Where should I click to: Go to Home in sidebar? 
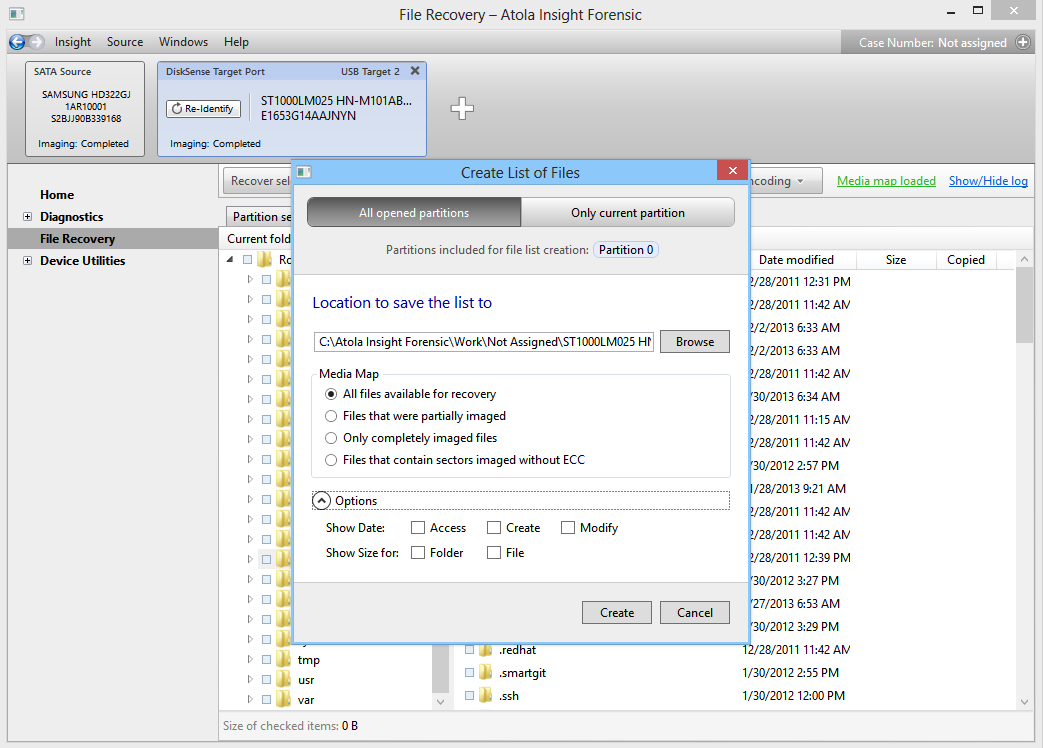(x=57, y=195)
